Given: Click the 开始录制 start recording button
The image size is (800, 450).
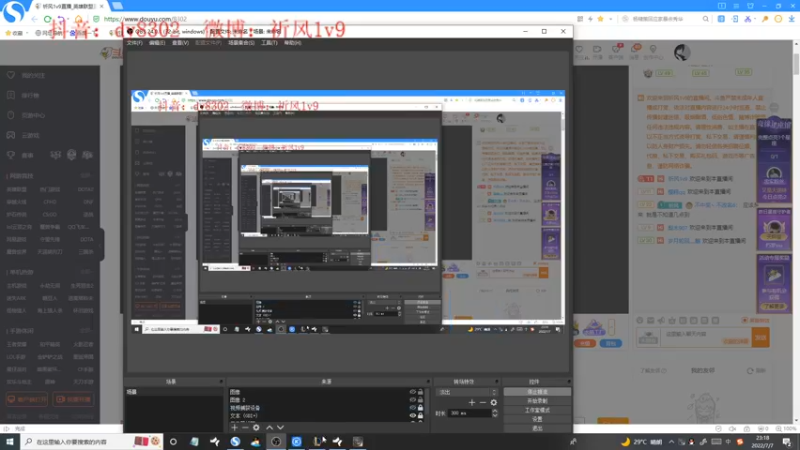Looking at the screenshot, I should coord(537,401).
